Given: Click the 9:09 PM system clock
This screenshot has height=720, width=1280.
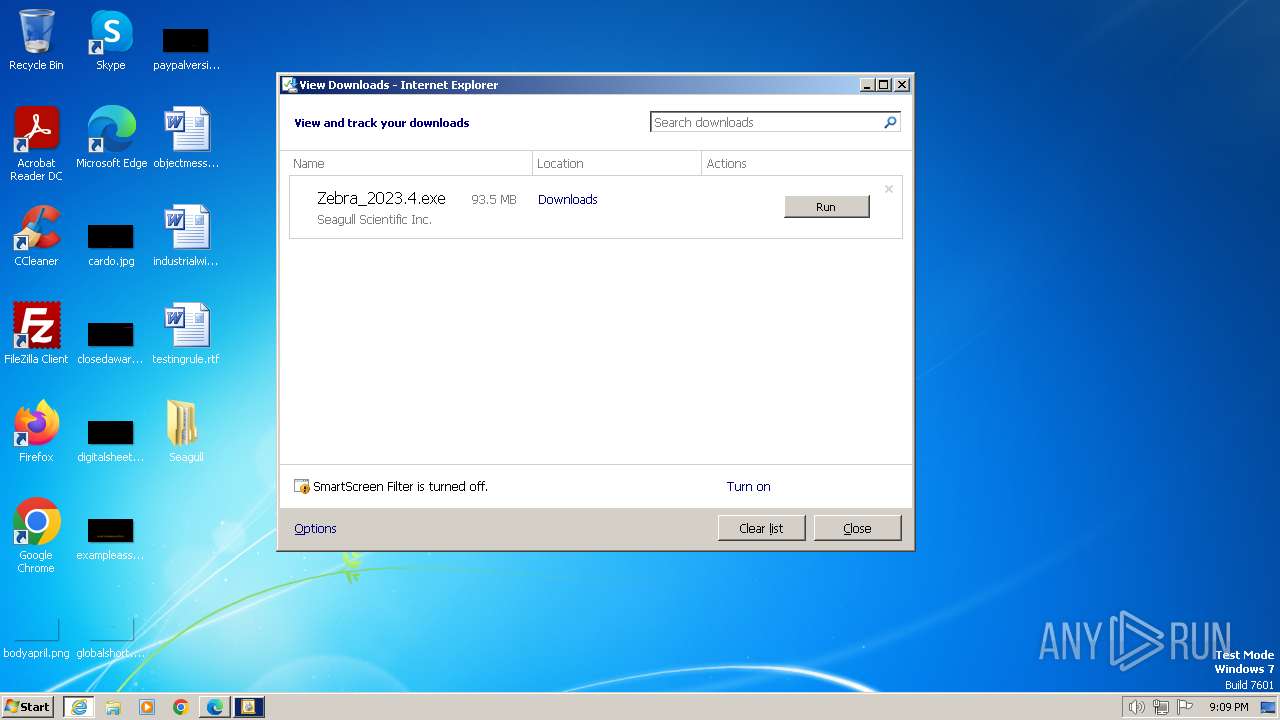Looking at the screenshot, I should click(x=1228, y=707).
